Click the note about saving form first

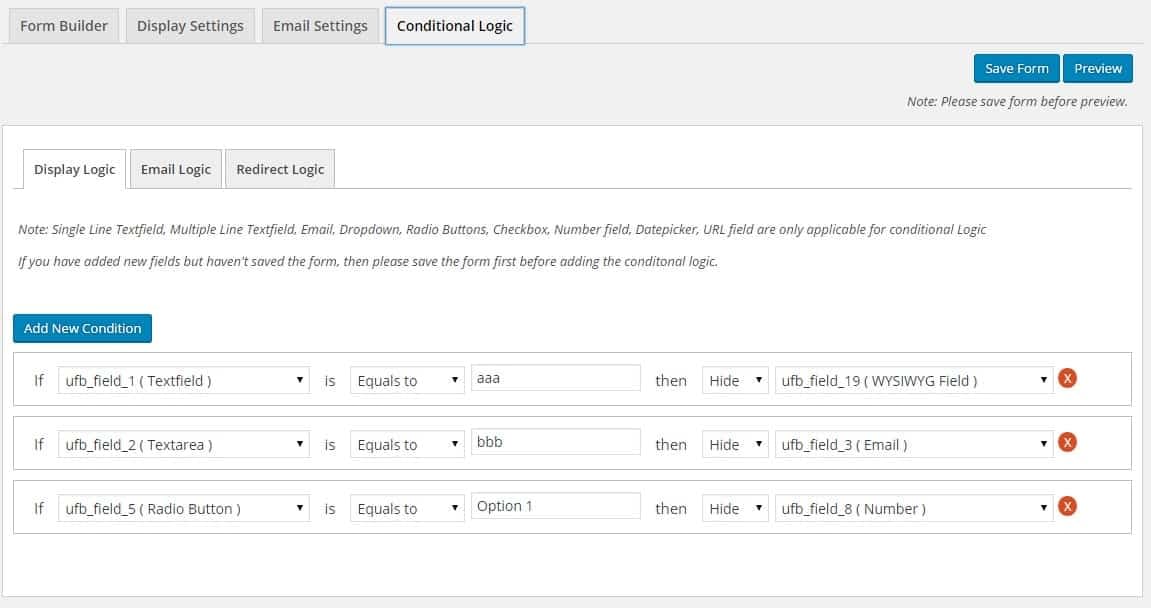click(x=368, y=261)
